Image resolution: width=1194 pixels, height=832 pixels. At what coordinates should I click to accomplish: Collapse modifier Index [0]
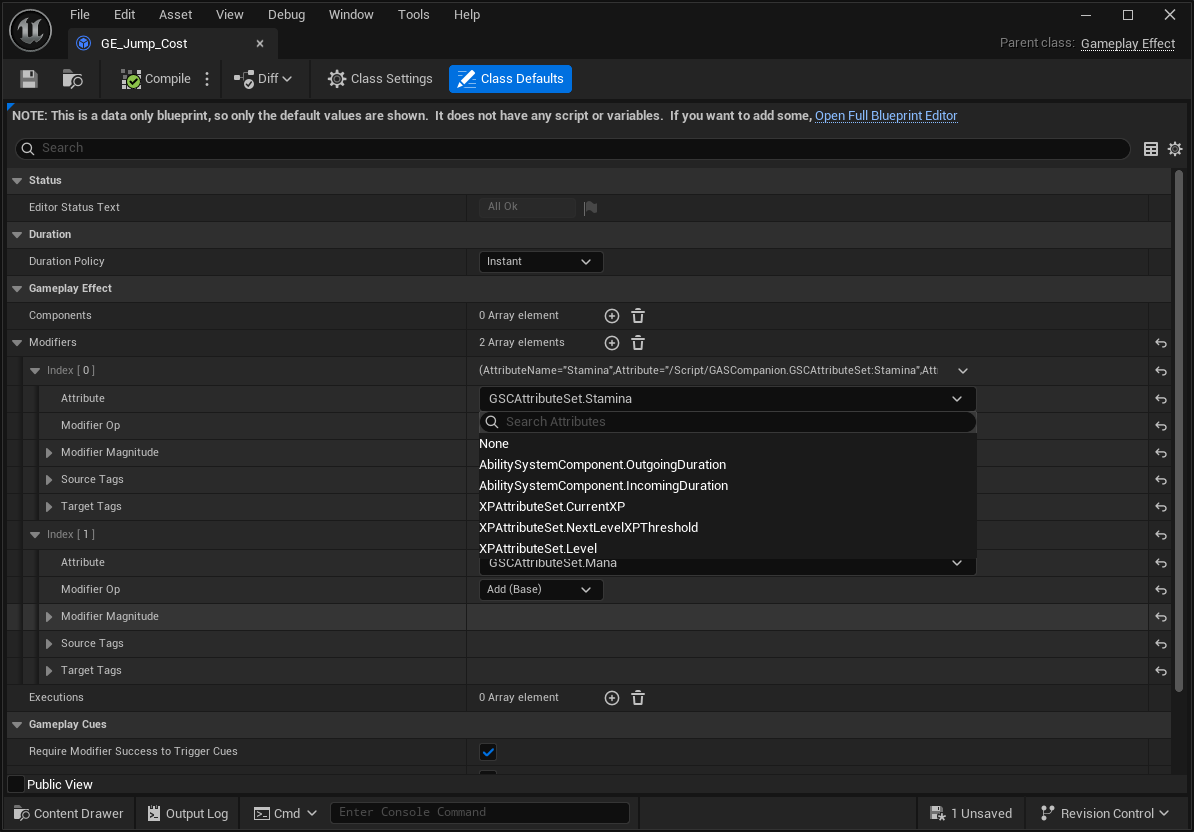coord(35,371)
